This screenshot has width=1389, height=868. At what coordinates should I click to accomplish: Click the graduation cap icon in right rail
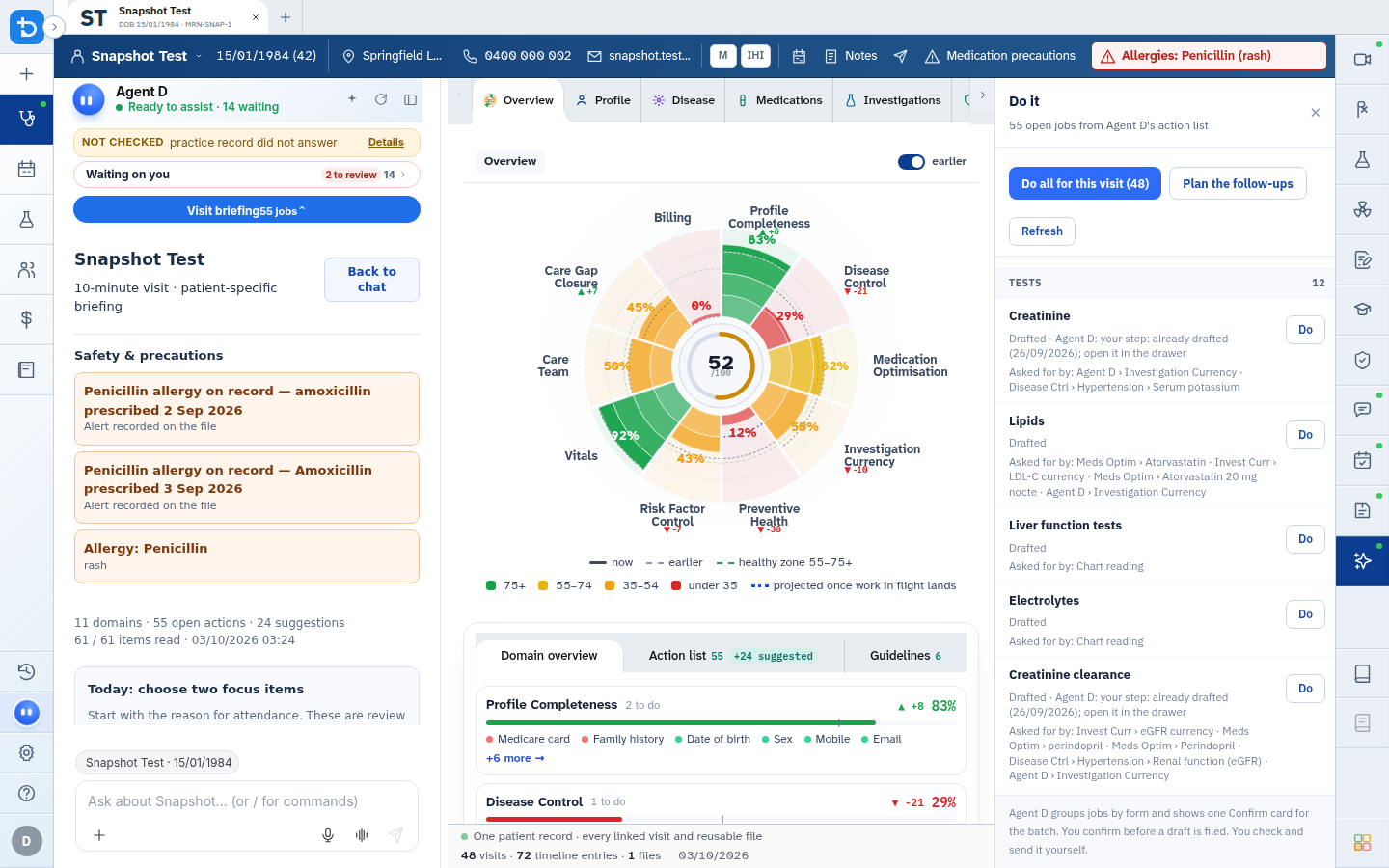[1362, 310]
